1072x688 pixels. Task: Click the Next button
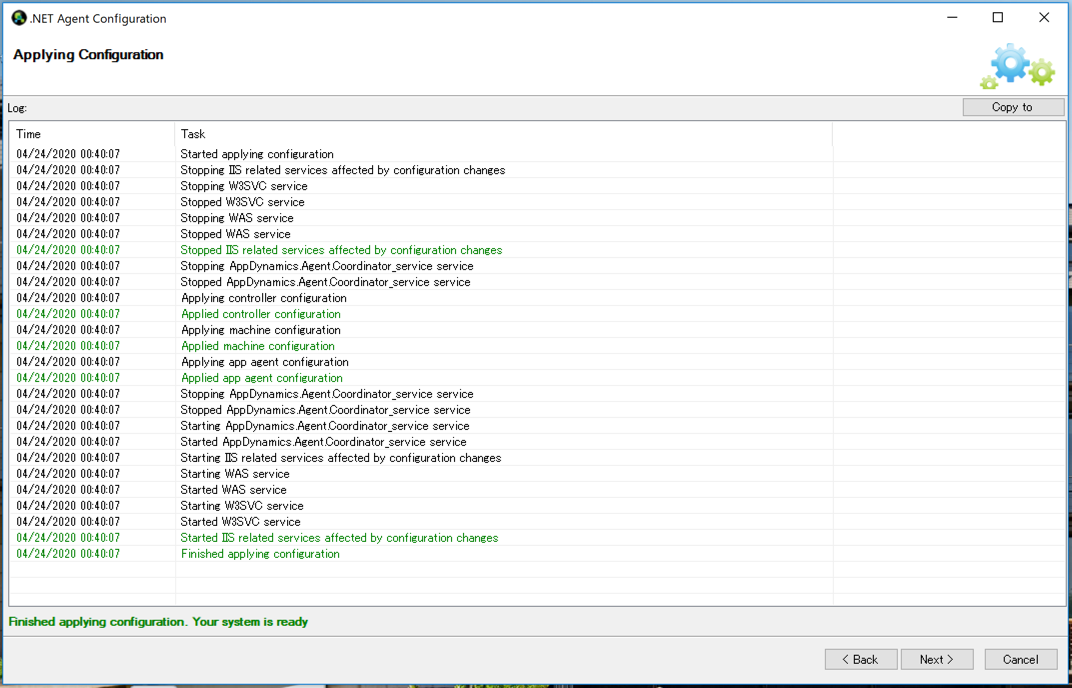937,659
